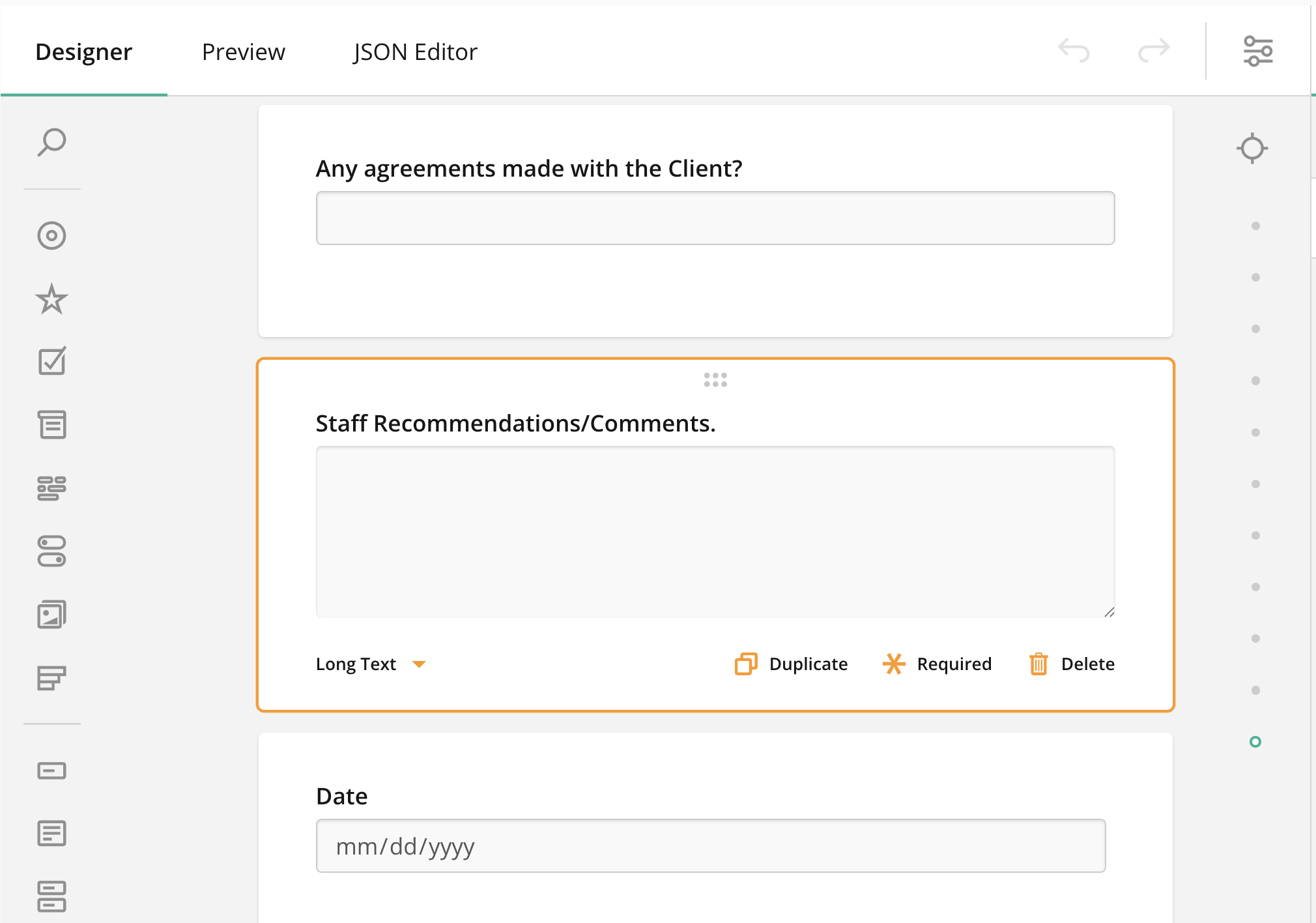Click the agreements with Client text field
The height and width of the screenshot is (923, 1316).
coord(715,218)
